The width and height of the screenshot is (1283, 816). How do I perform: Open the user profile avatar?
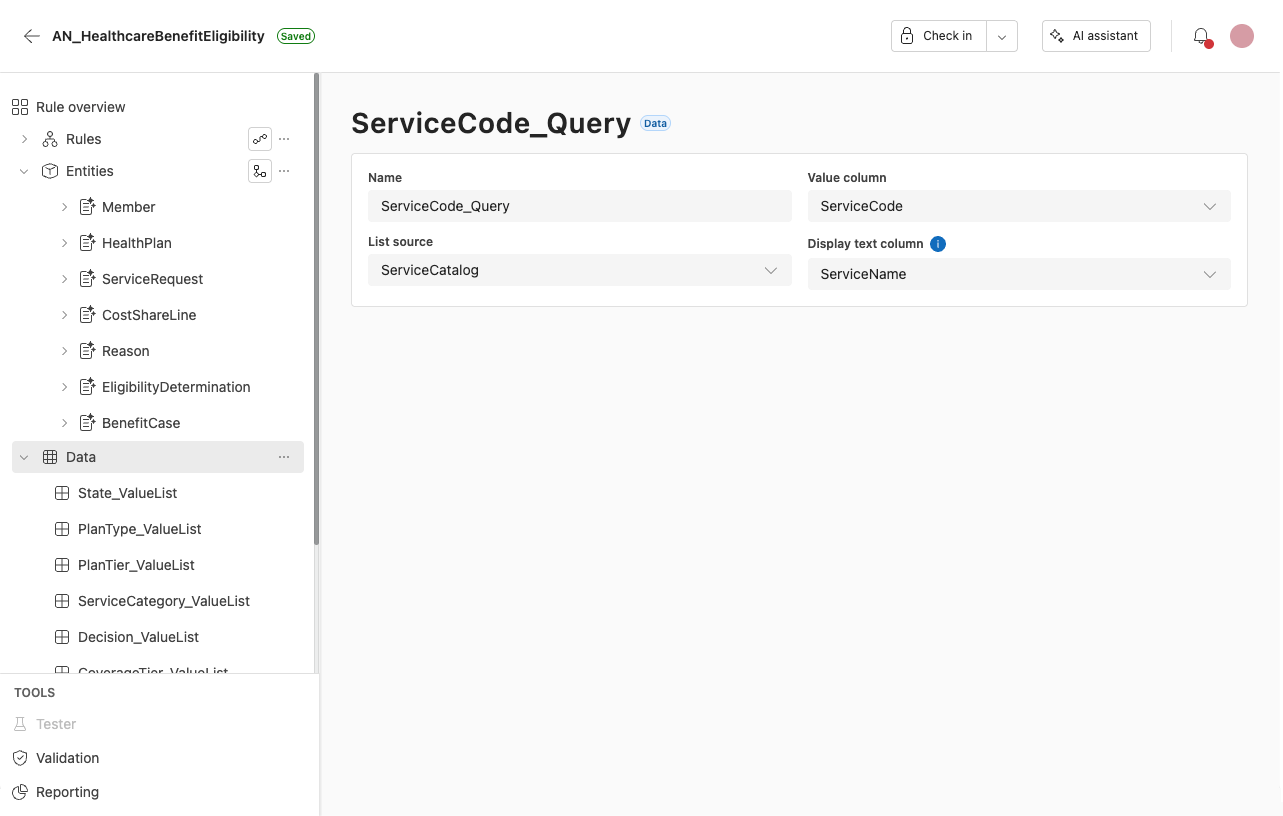click(x=1242, y=36)
